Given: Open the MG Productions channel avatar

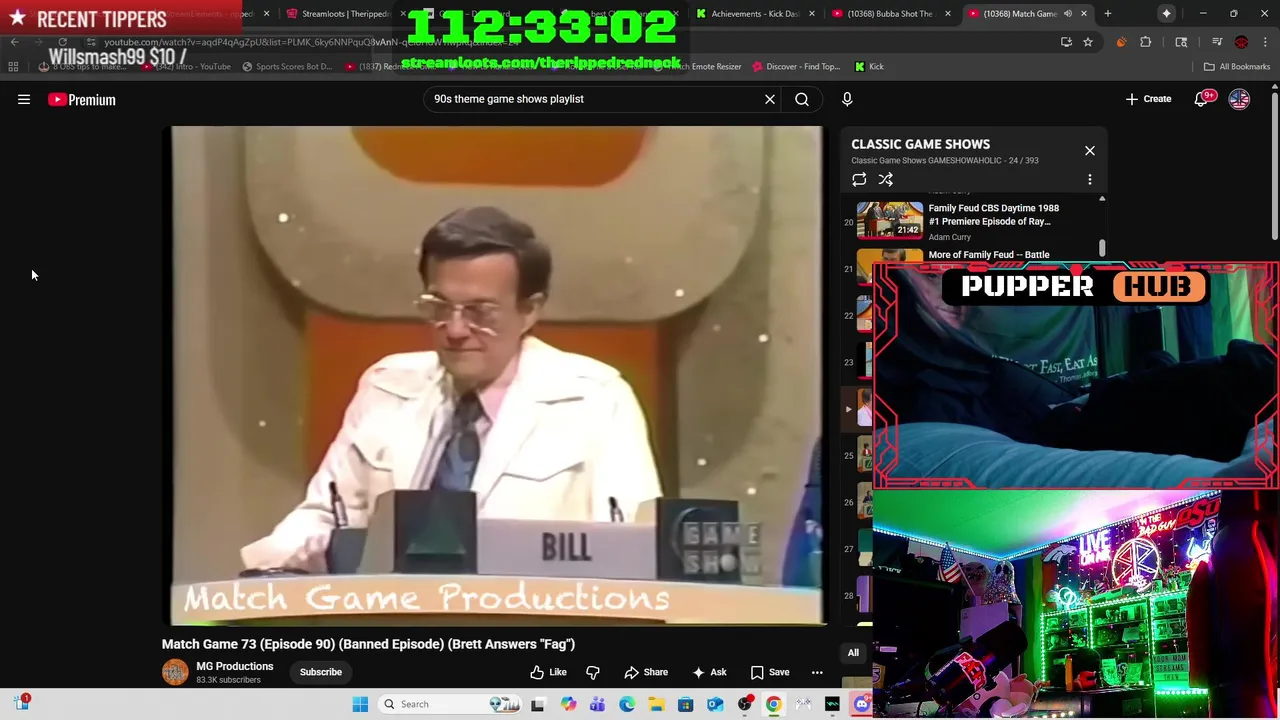Looking at the screenshot, I should [175, 672].
